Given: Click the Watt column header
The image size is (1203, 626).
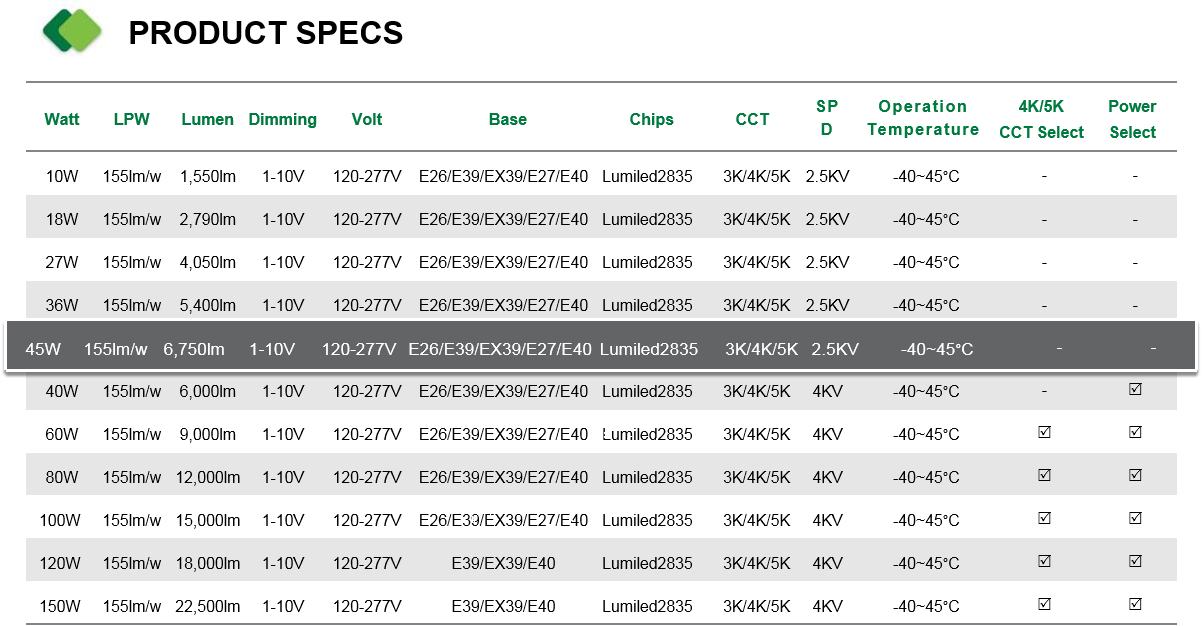Looking at the screenshot, I should (x=62, y=119).
